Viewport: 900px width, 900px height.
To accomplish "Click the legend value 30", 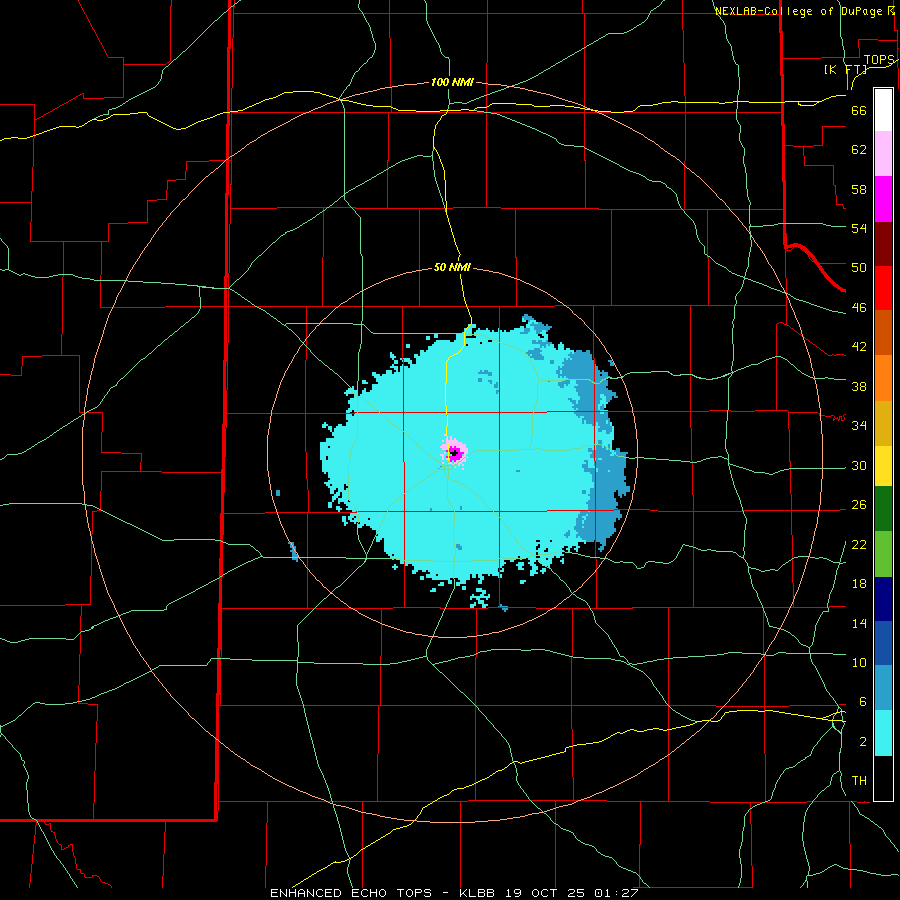I will pos(859,465).
